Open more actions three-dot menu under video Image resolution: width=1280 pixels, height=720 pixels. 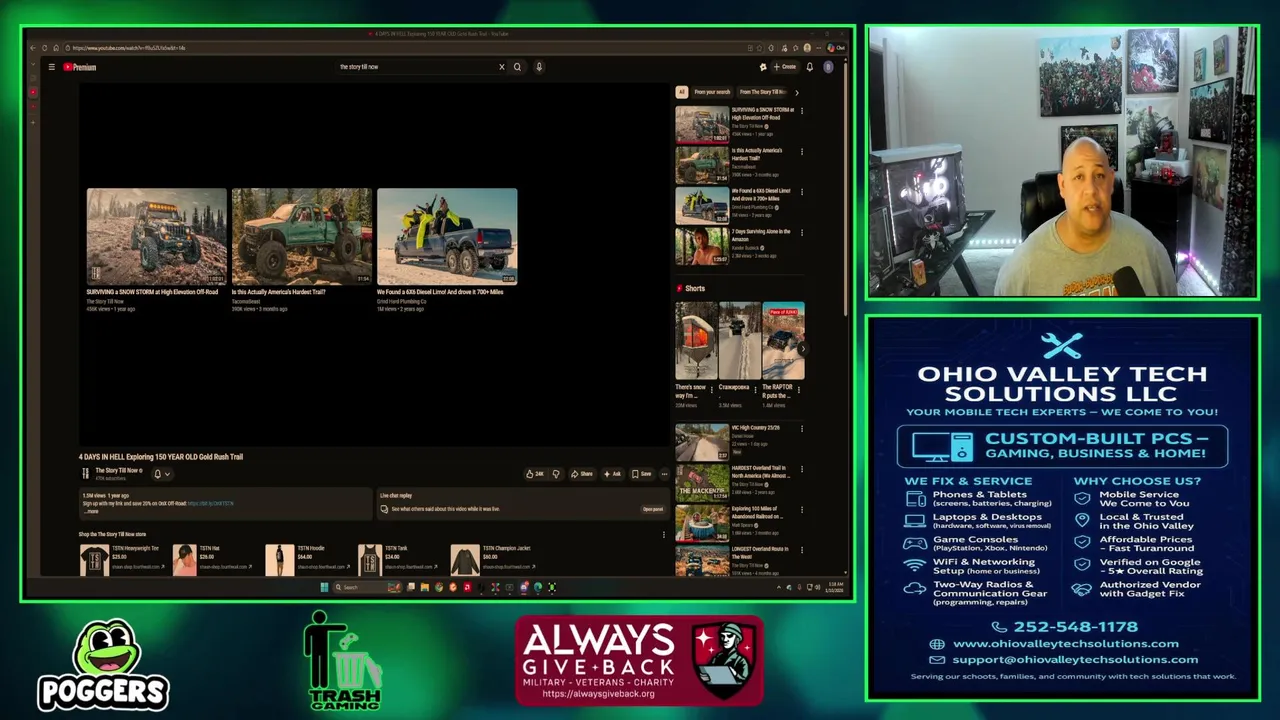tap(664, 474)
